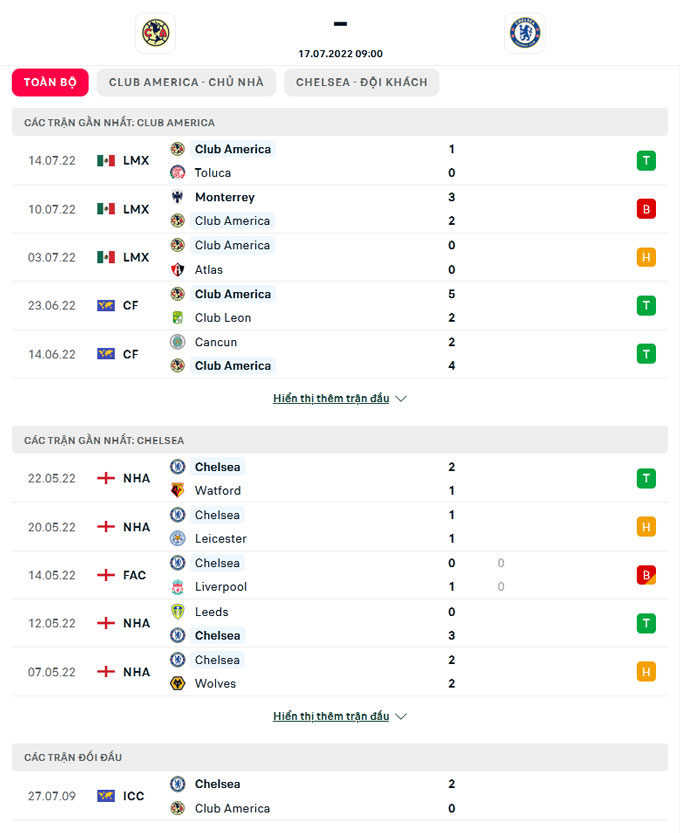680x833 pixels.
Task: Click the Monterrey team logo
Action: coord(177,197)
